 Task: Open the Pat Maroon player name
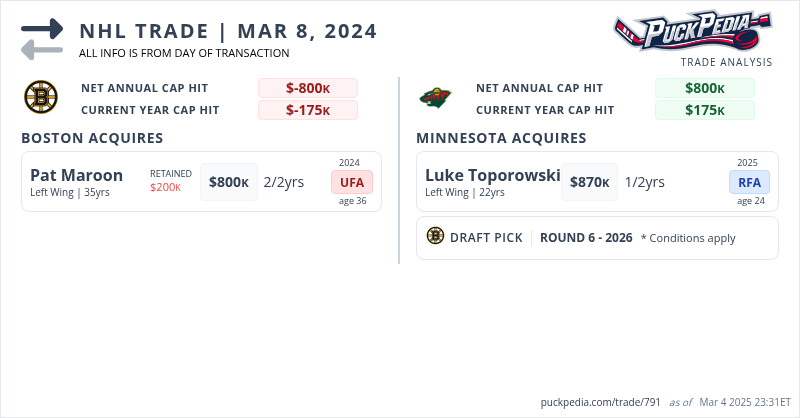pyautogui.click(x=77, y=175)
